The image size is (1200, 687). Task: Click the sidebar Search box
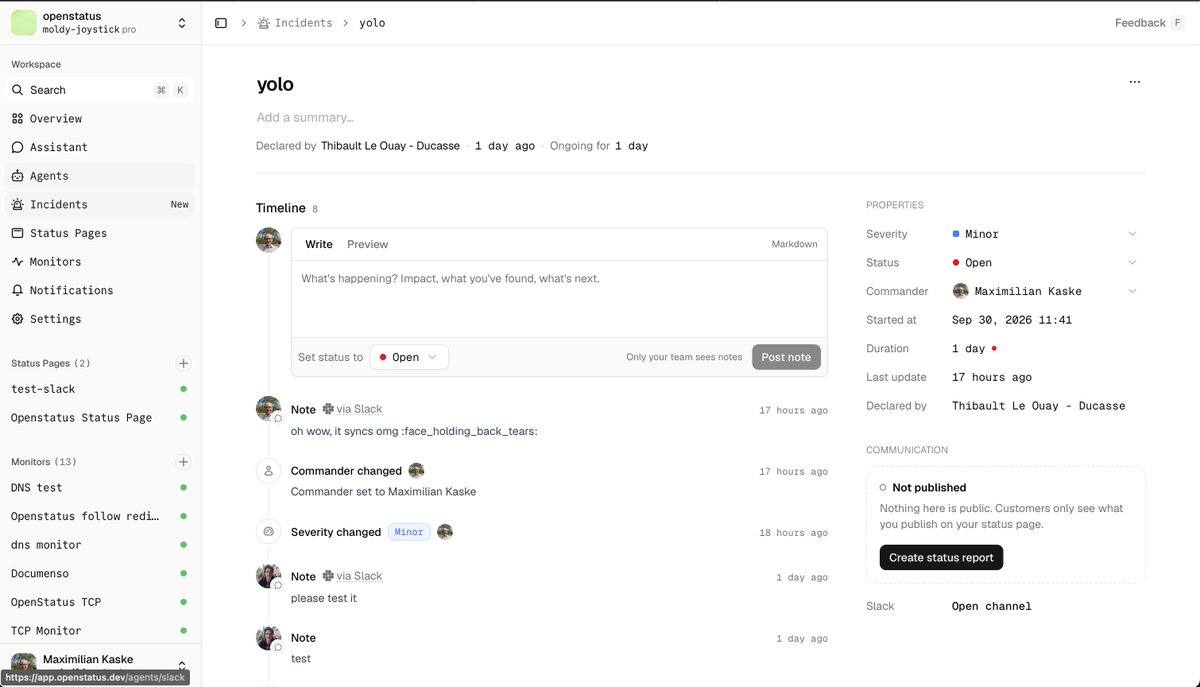coord(100,90)
